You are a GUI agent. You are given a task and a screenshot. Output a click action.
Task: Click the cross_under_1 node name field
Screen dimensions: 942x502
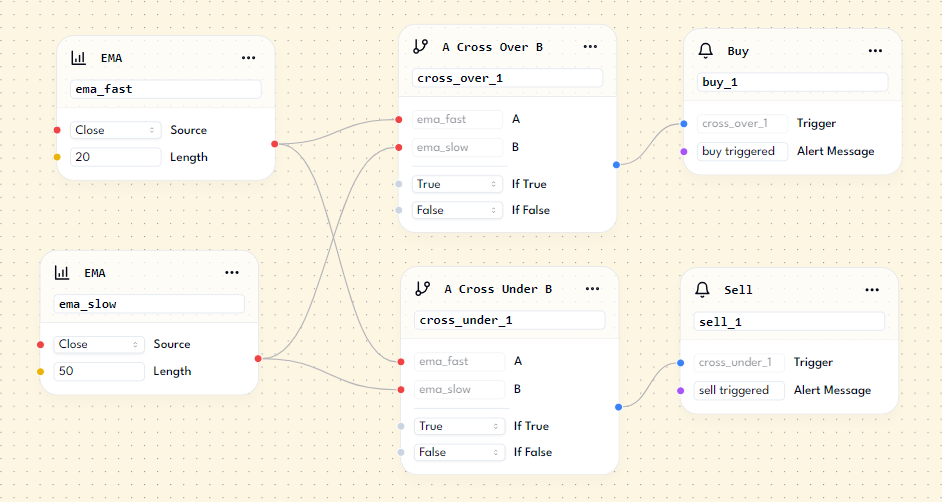(x=509, y=320)
